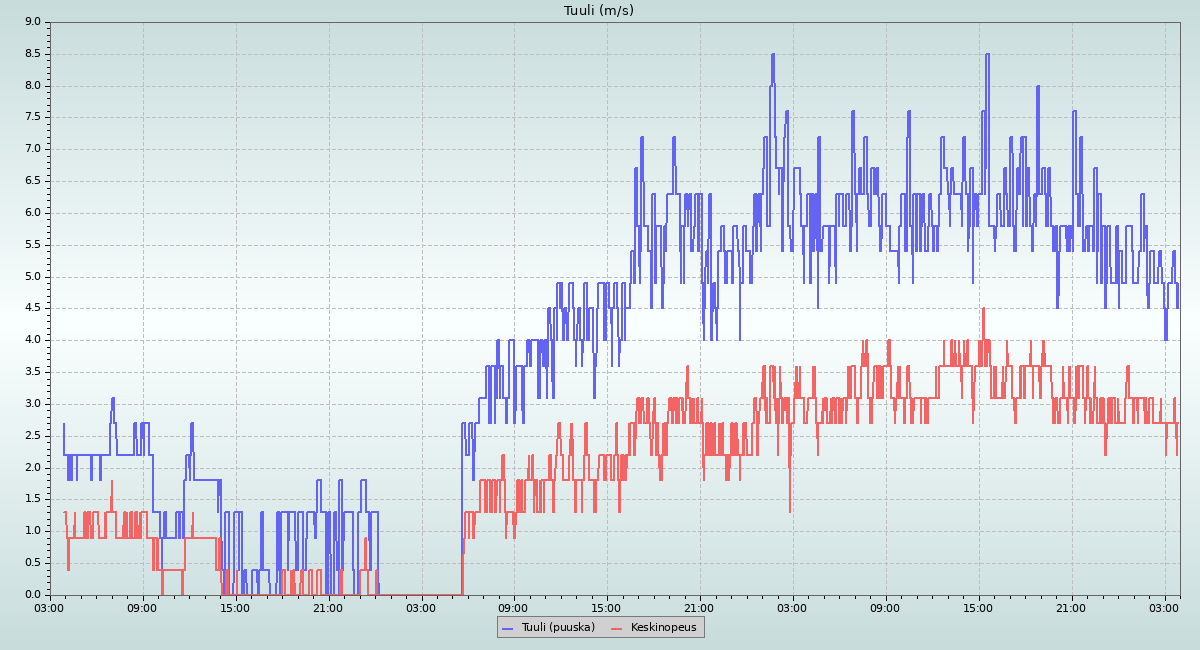Select the 2.0 value on the y-axis
1200x650 pixels.
(32, 468)
